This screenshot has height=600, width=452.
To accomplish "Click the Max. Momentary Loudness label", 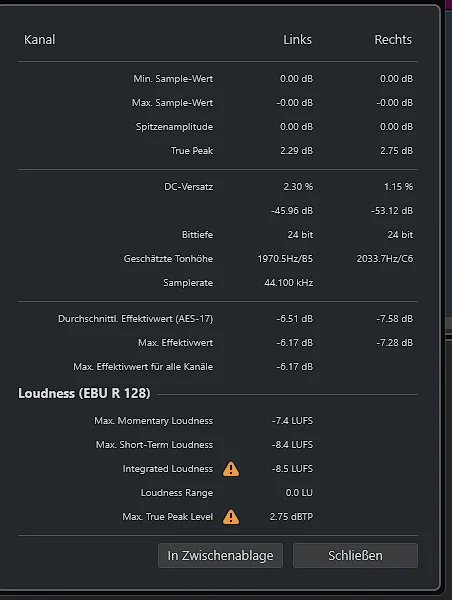I will 153,421.
